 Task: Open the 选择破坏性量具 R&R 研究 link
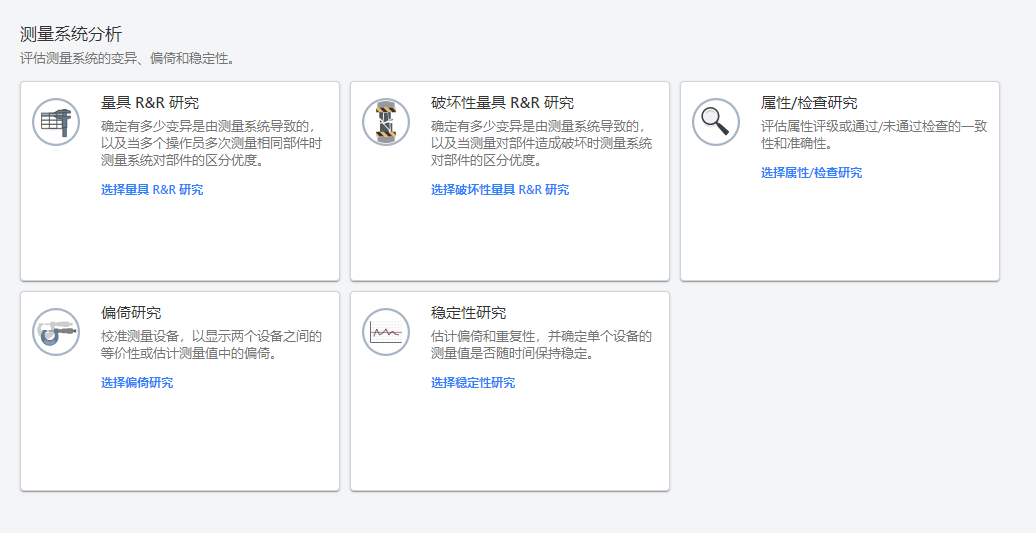click(x=500, y=190)
